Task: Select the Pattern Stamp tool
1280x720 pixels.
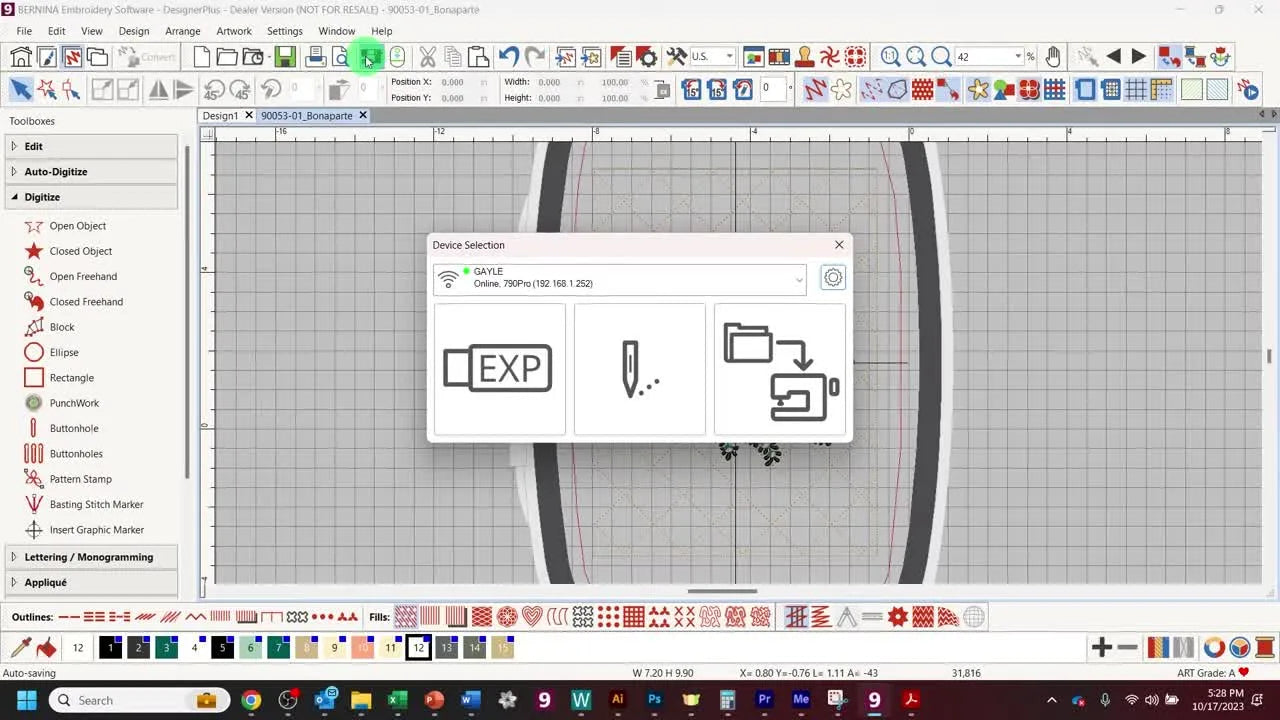Action: click(69, 479)
